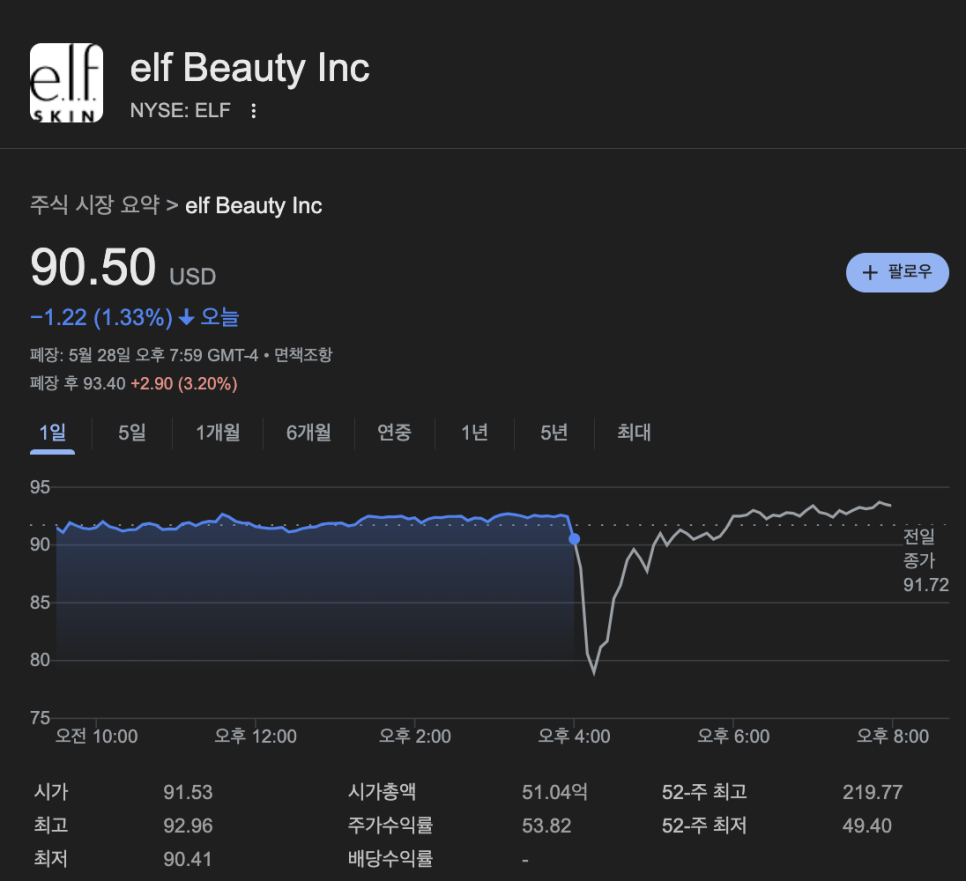Click the down arrow icon next to 오늘
This screenshot has width=966, height=881.
click(186, 317)
